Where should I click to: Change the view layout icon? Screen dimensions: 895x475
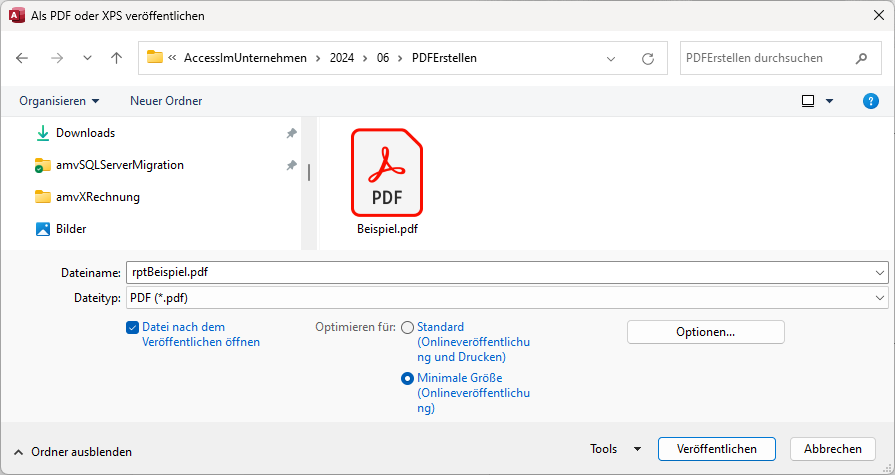tap(808, 101)
